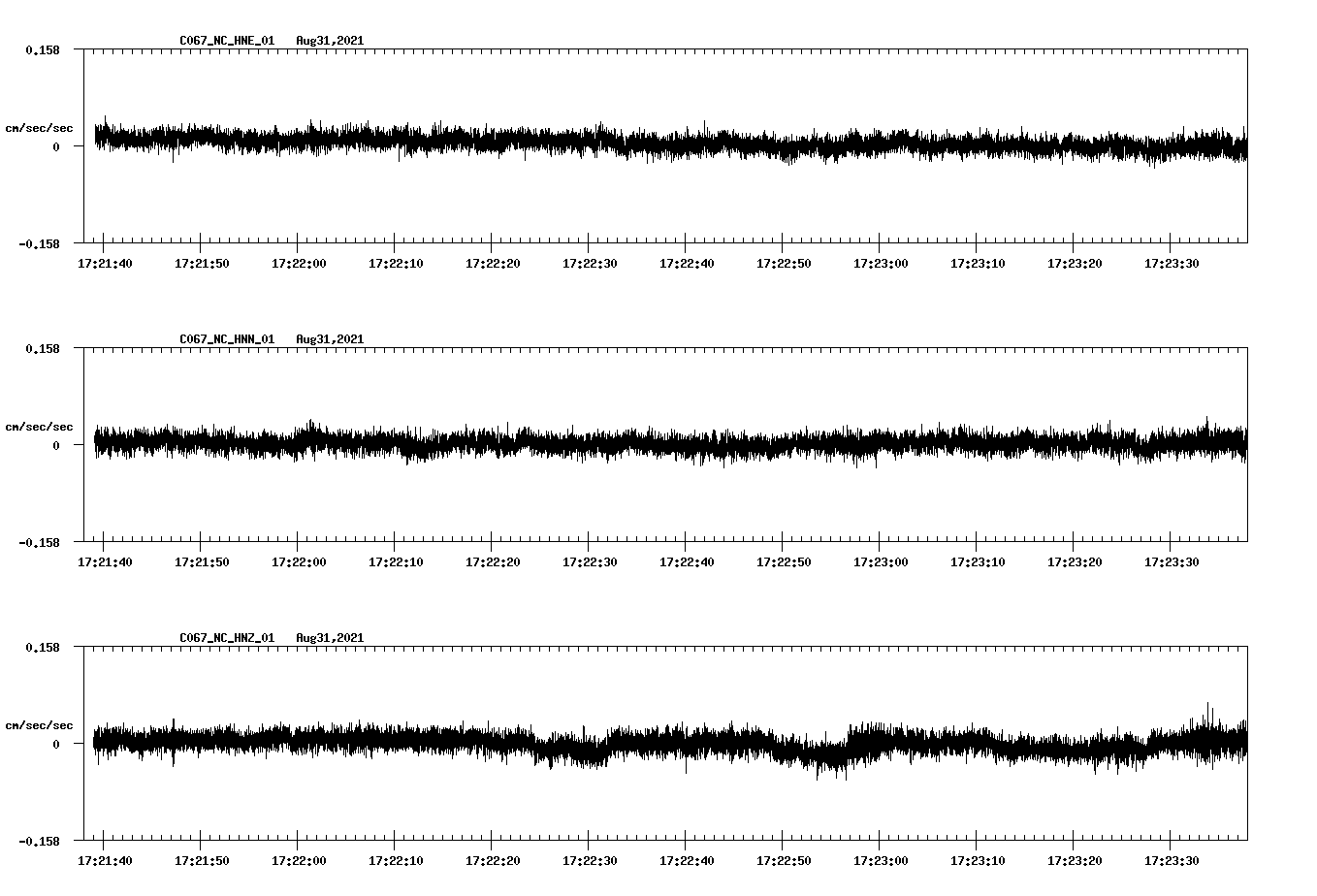1317x896 pixels.
Task: Pick 17:22:00 on the HNZ time axis
Action: [299, 860]
